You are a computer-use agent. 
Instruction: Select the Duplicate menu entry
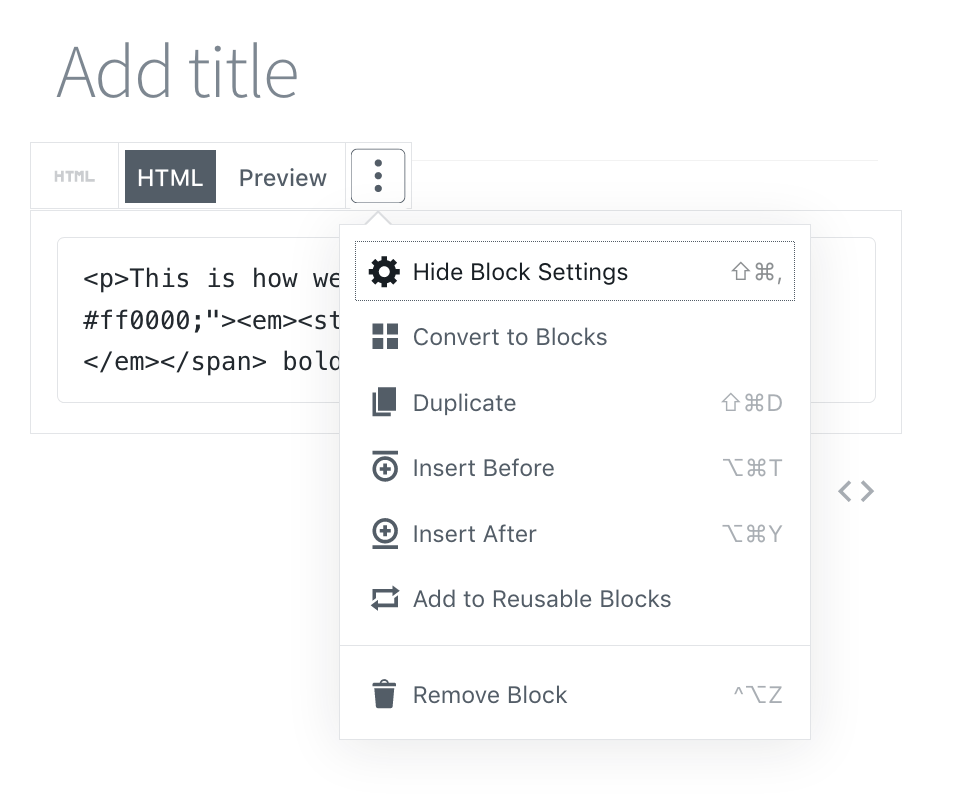coord(465,403)
